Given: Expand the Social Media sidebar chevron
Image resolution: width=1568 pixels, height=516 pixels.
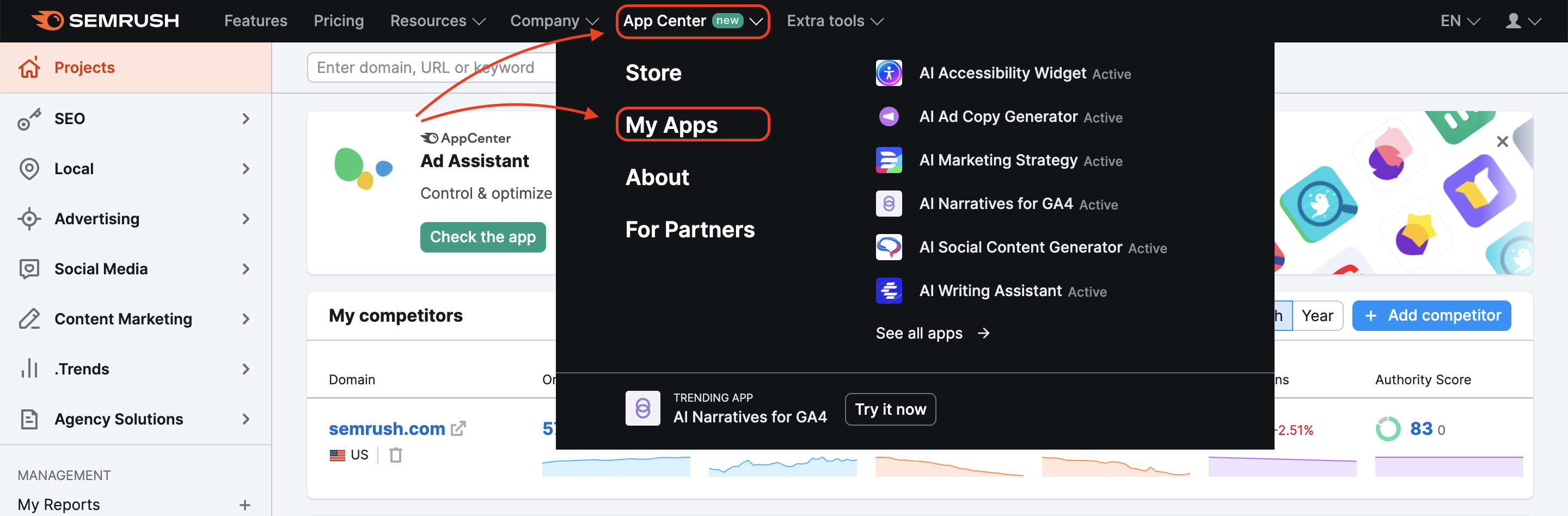Looking at the screenshot, I should [x=246, y=269].
